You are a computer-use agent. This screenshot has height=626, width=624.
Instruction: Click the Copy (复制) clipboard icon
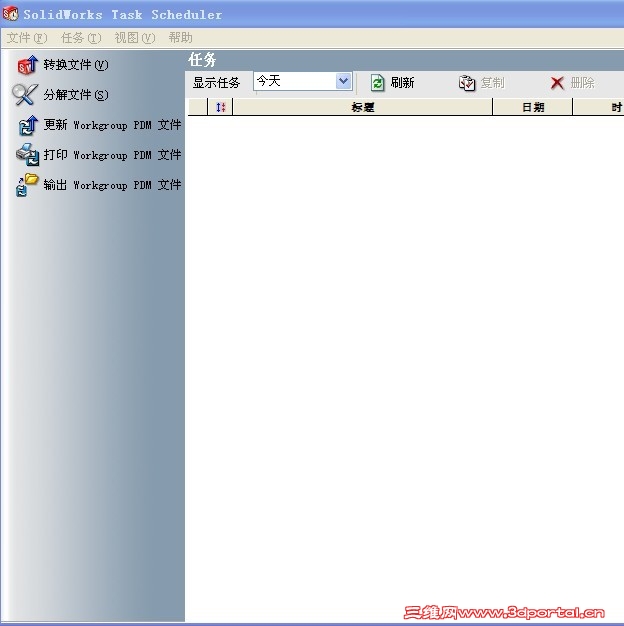(x=467, y=83)
